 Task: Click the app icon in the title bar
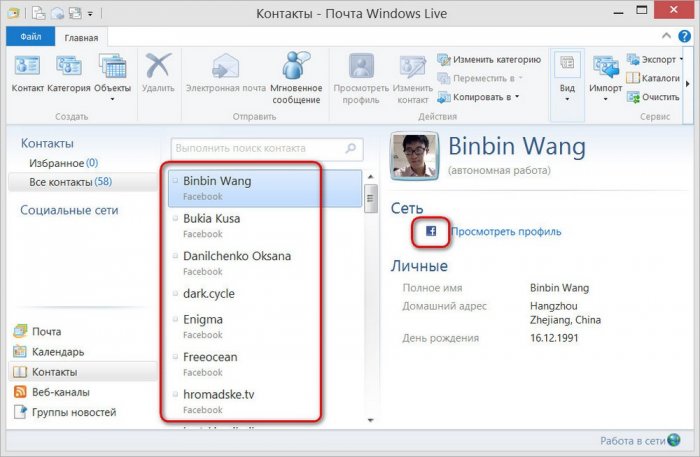14,13
